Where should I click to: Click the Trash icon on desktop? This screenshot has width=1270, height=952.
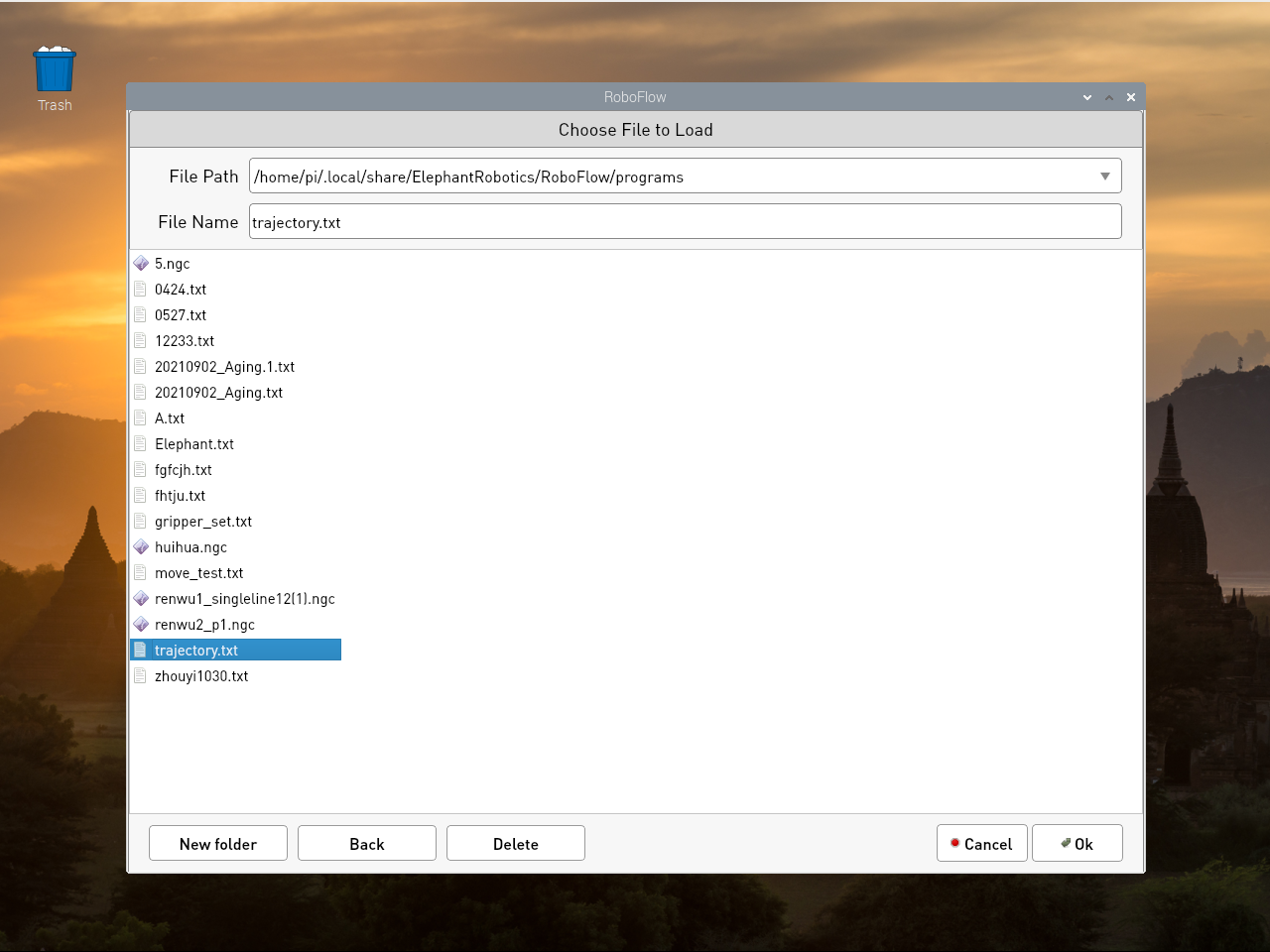[x=55, y=70]
